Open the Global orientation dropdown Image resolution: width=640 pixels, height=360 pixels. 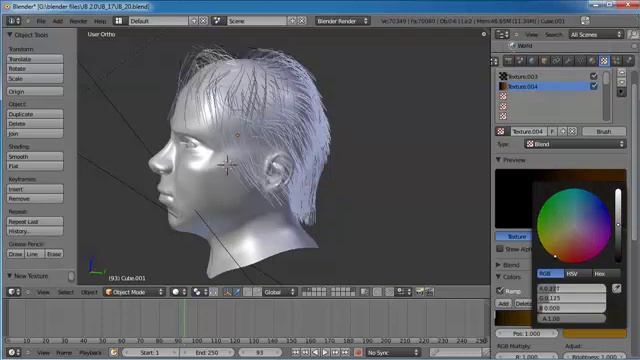tap(280, 292)
